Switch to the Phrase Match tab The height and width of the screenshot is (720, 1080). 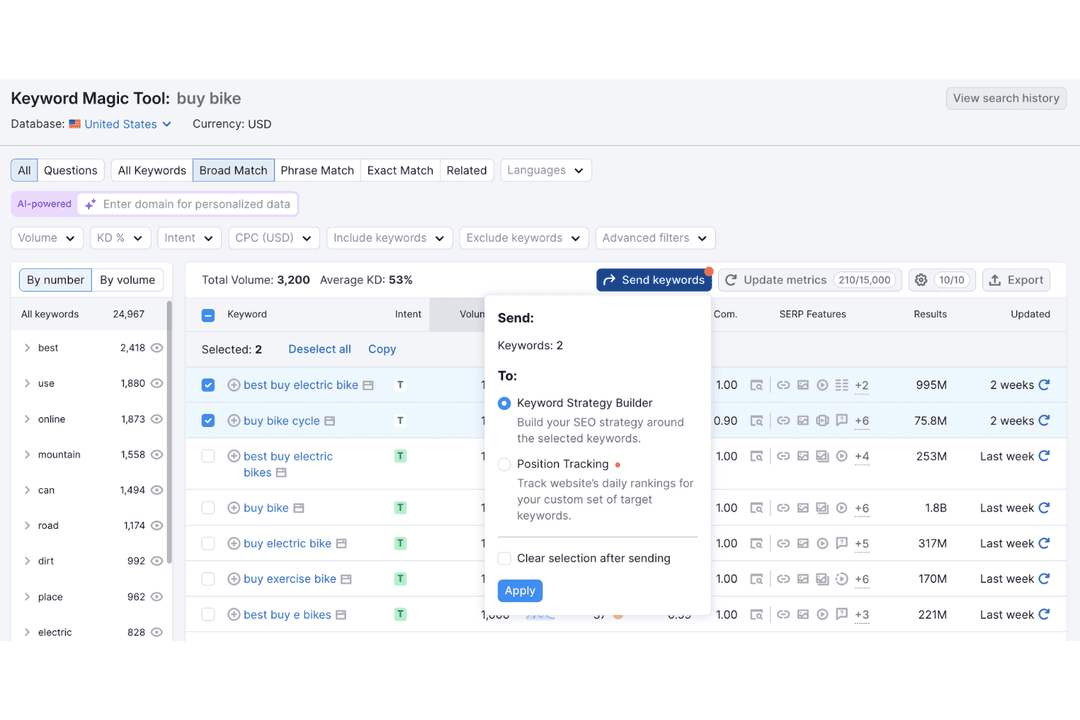pyautogui.click(x=317, y=170)
